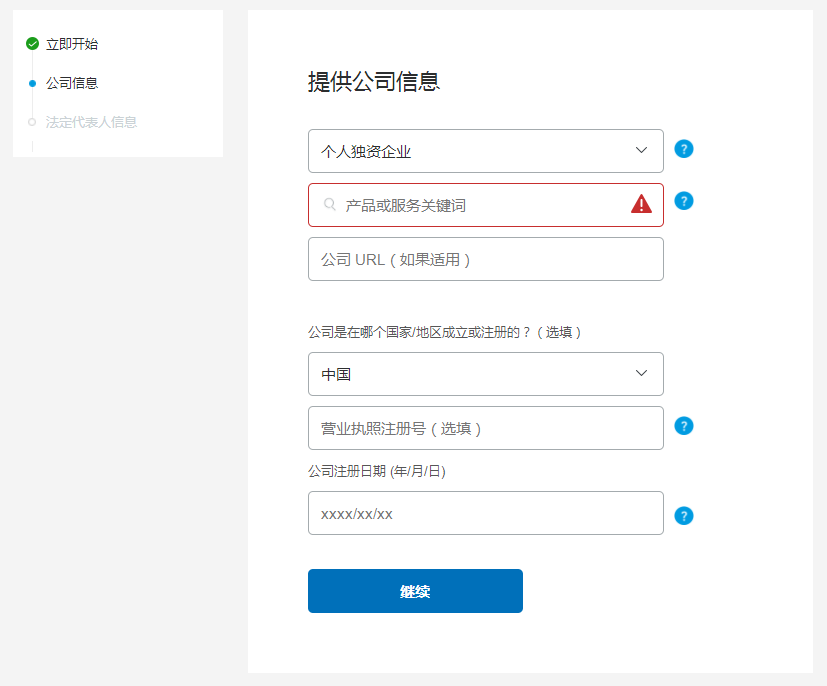Viewport: 827px width, 686px height.
Task: Click the 营业执照注册号 input field
Action: coord(485,428)
